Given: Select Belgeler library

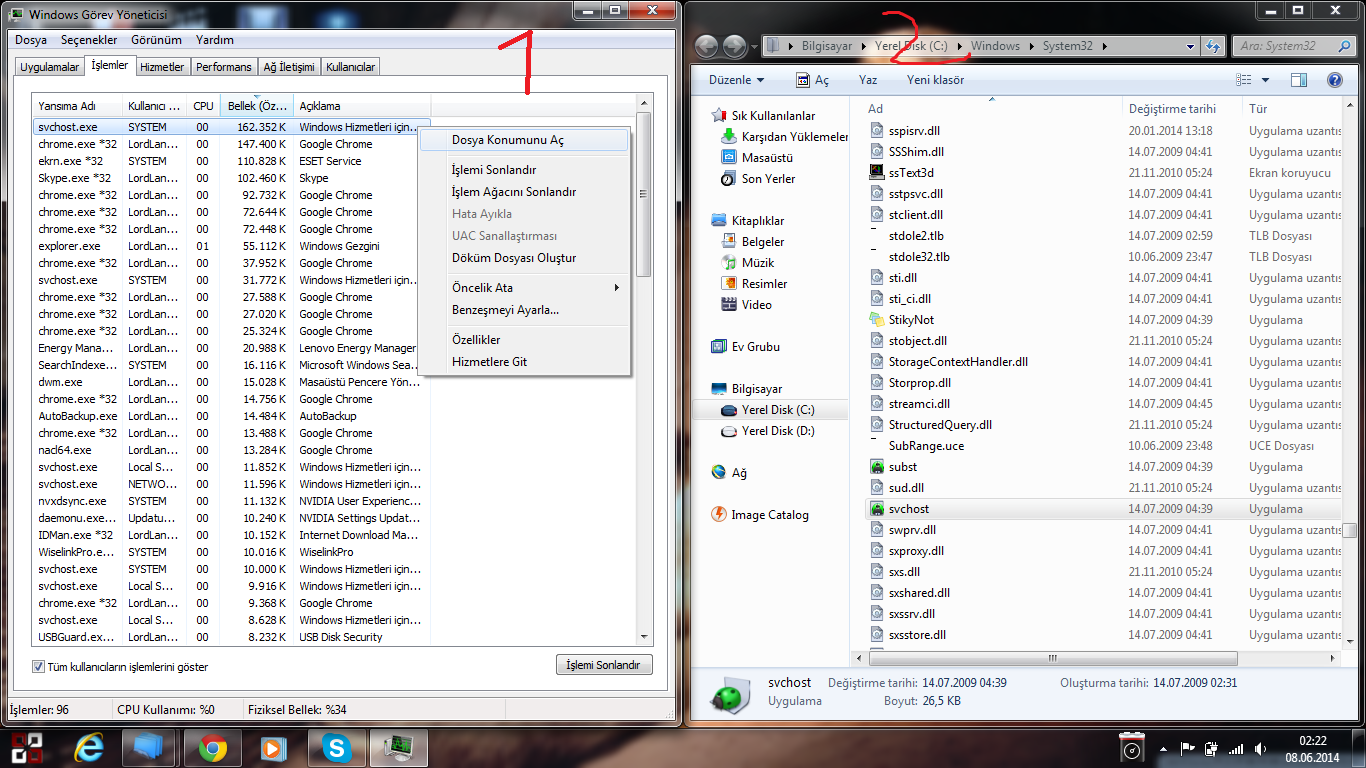Looking at the screenshot, I should pyautogui.click(x=752, y=242).
